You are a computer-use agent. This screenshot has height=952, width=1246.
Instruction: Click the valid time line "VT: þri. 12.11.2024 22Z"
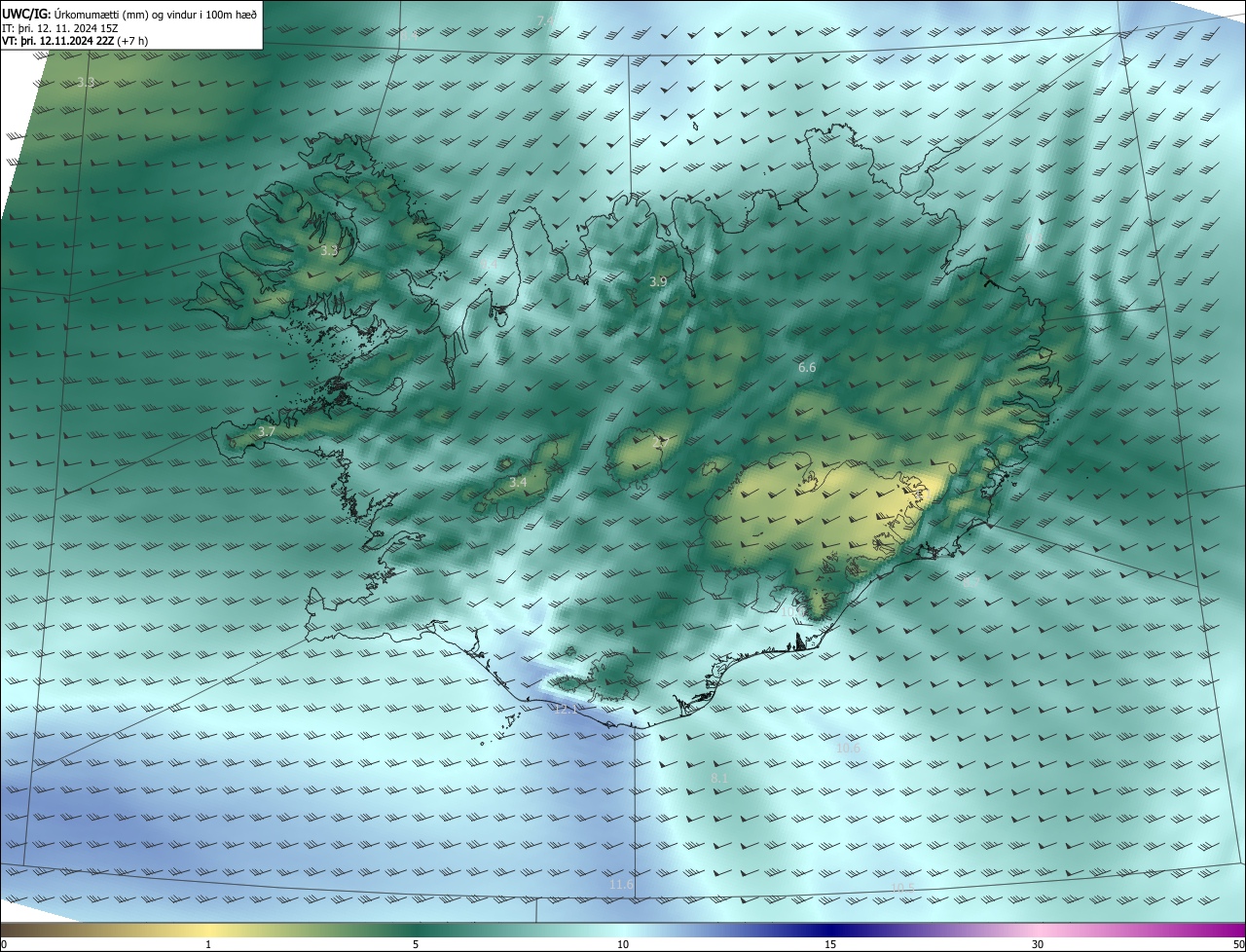(x=57, y=41)
